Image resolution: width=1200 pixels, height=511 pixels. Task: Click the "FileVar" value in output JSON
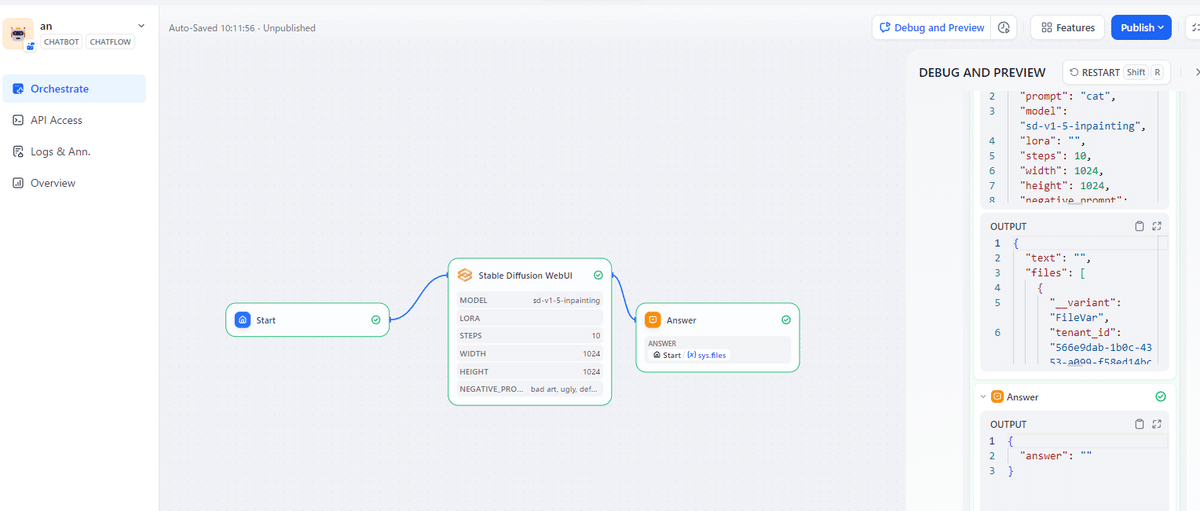(1078, 316)
